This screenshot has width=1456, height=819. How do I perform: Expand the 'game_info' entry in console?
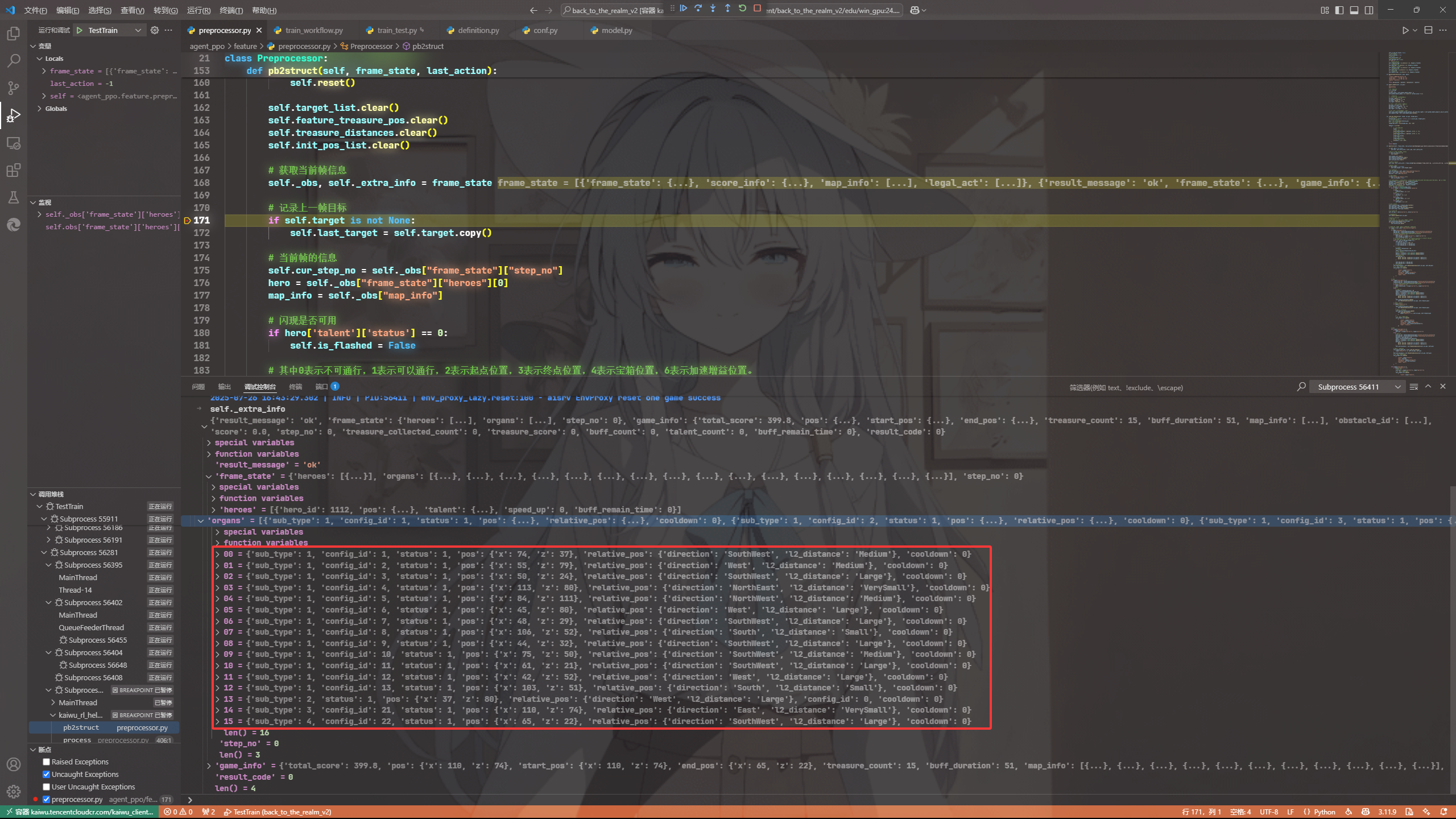click(209, 766)
